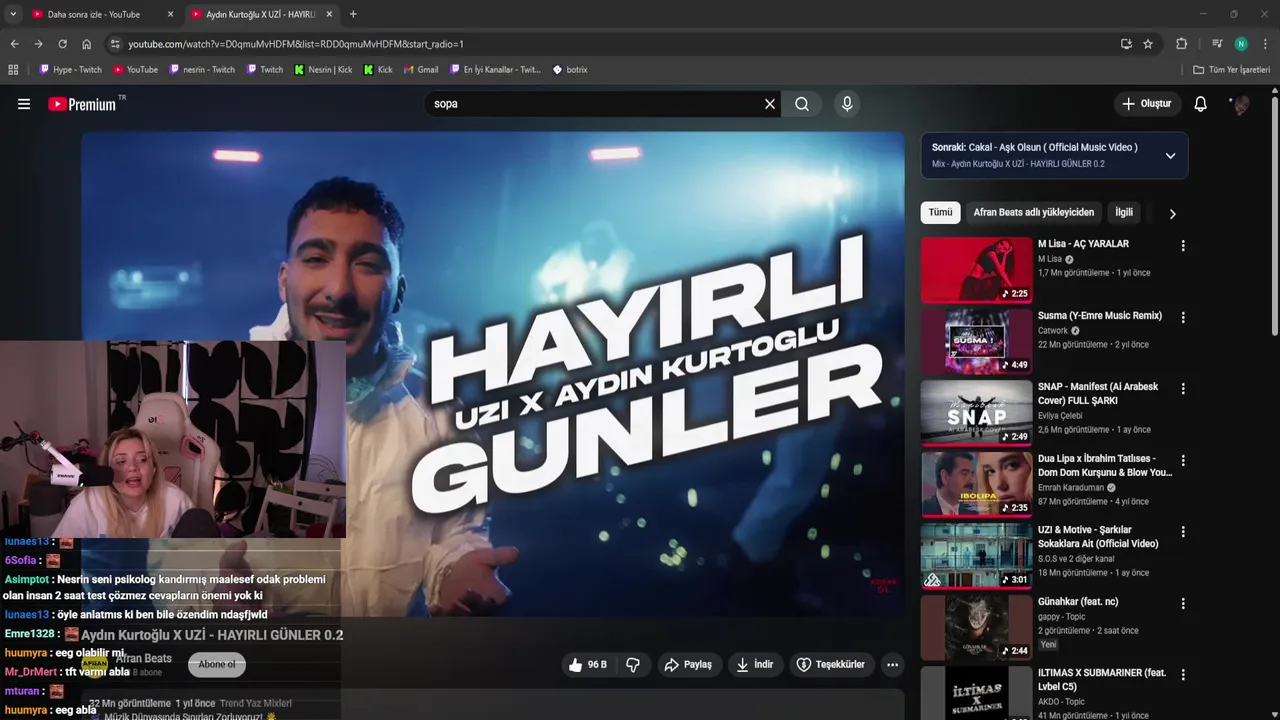Show more filter chips with right arrow
1280x720 pixels.
coord(1172,213)
